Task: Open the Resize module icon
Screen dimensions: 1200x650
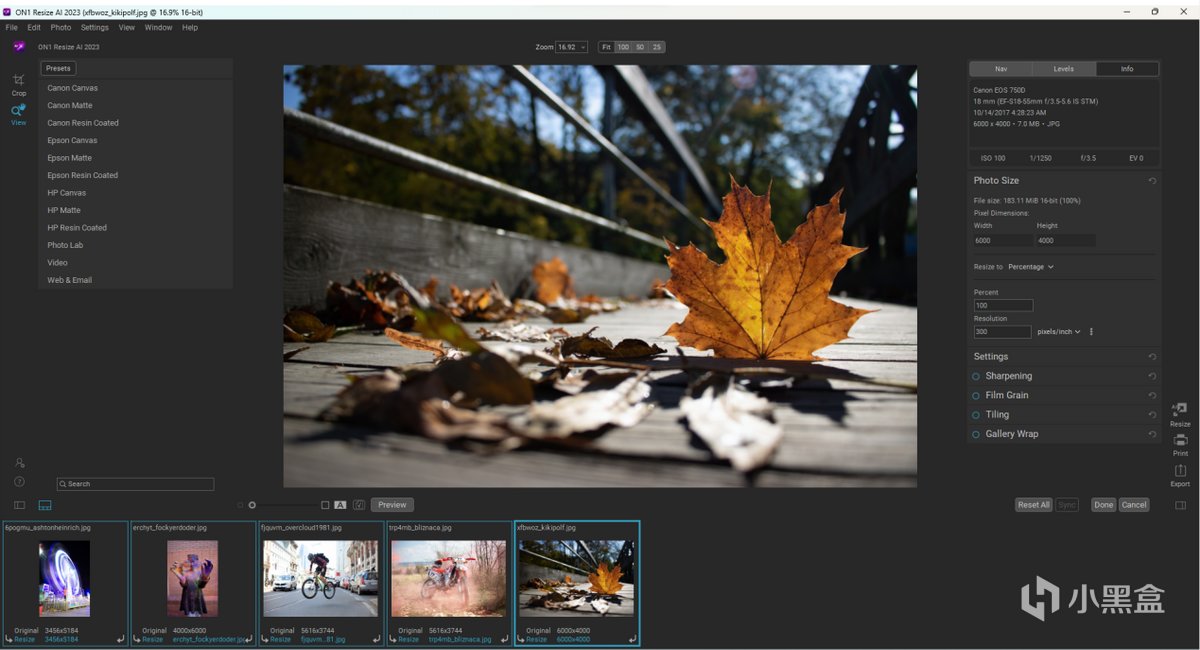Action: pos(1180,410)
